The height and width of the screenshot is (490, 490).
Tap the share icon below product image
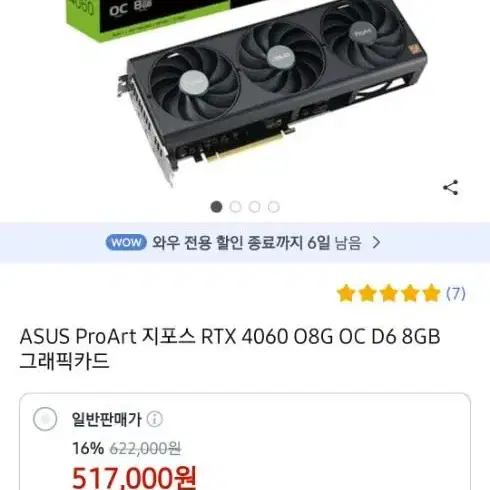[451, 188]
